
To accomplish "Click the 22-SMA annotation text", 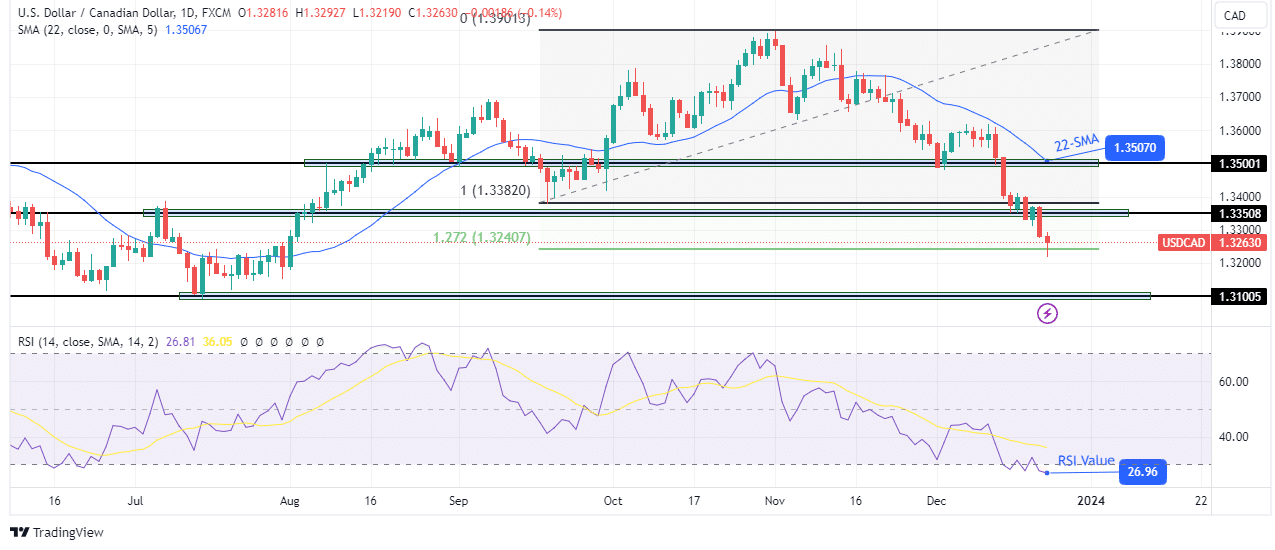I will 1075,143.
